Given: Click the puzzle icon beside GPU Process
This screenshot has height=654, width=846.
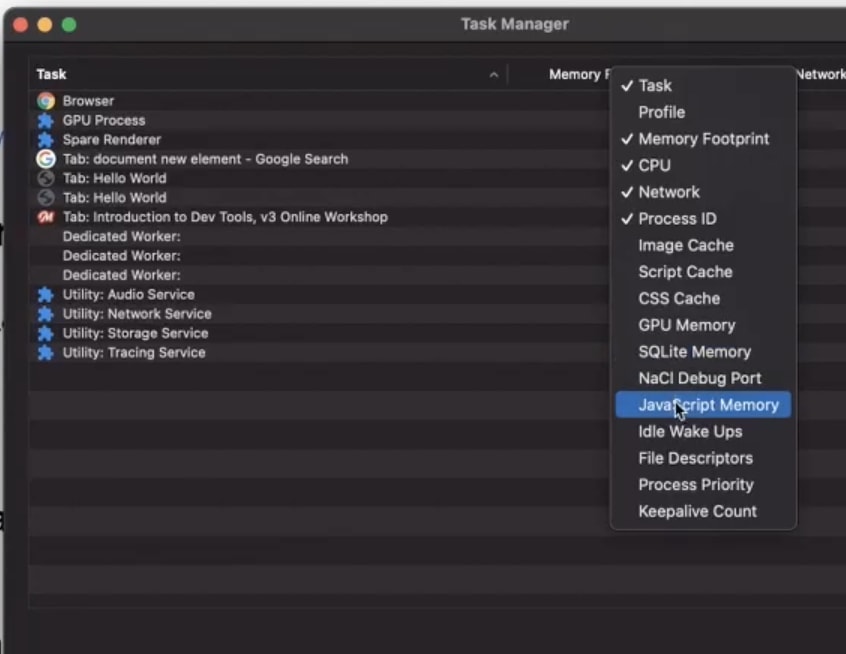Looking at the screenshot, I should pos(46,120).
